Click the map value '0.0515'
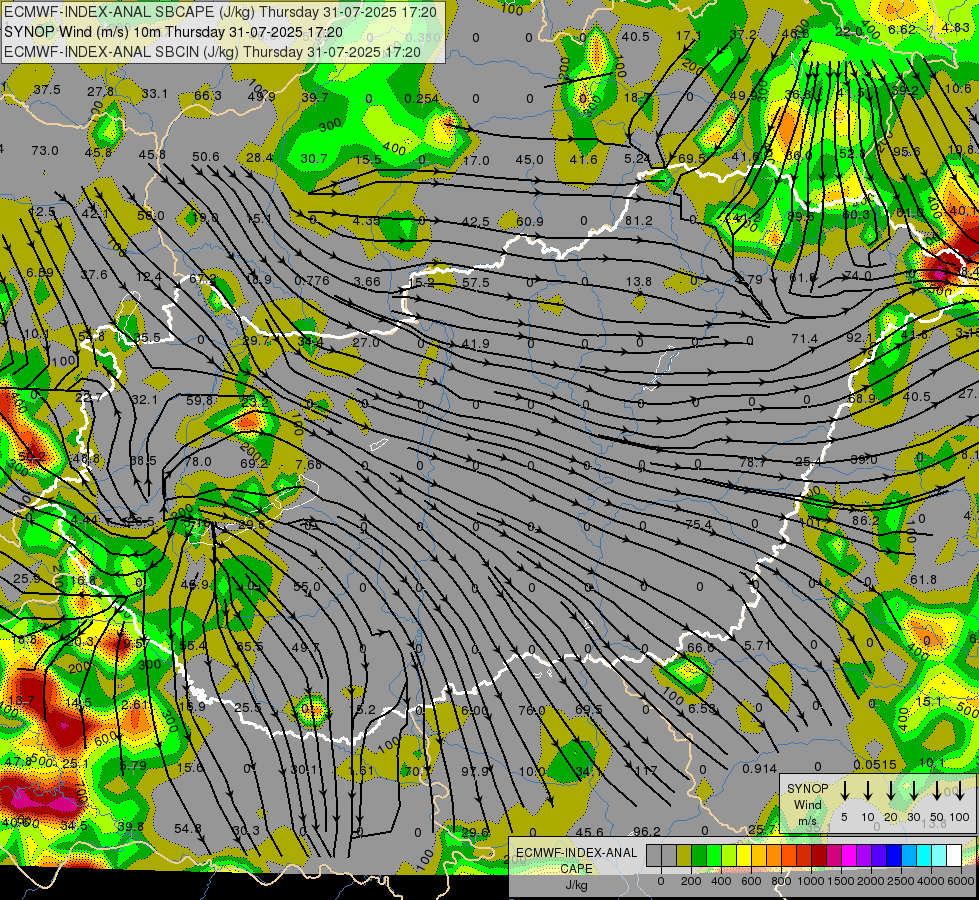Viewport: 979px width, 900px height. coord(875,764)
